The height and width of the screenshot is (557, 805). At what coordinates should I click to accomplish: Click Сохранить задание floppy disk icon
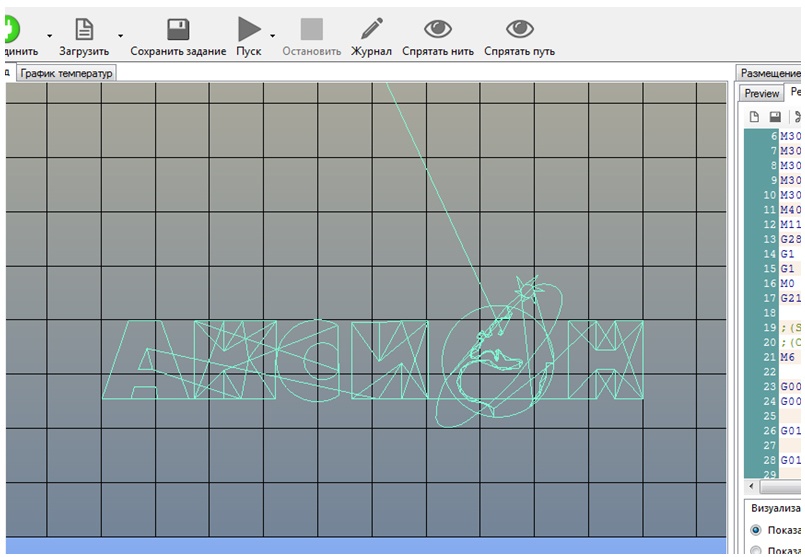tap(178, 29)
